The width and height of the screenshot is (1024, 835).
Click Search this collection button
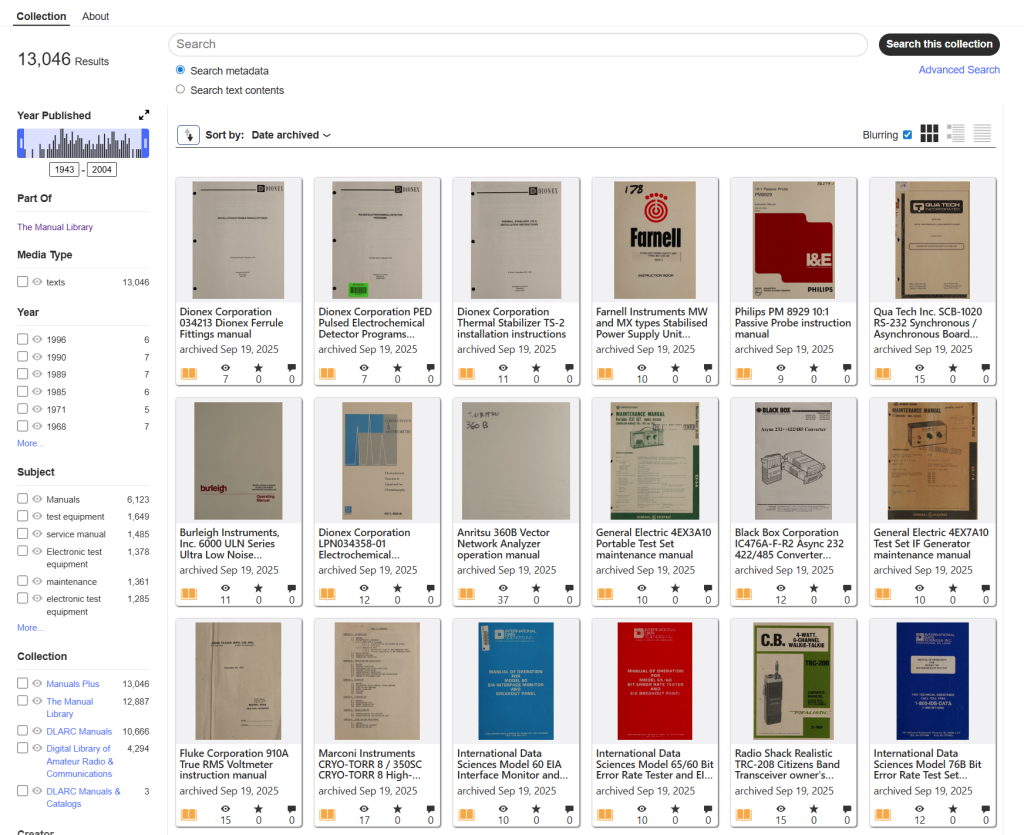[939, 44]
